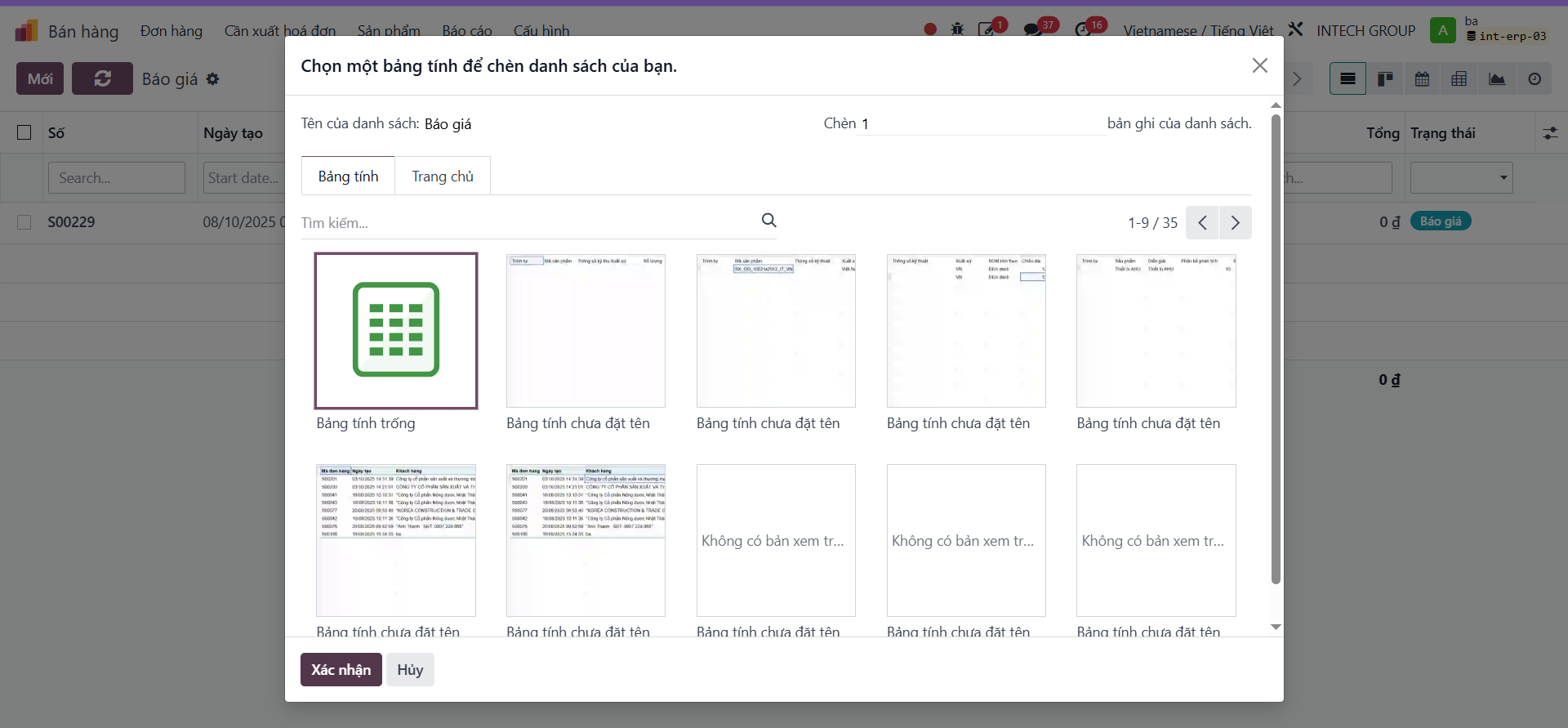Open the Báo cáo menu
This screenshot has height=728, width=1568.
[x=467, y=30]
